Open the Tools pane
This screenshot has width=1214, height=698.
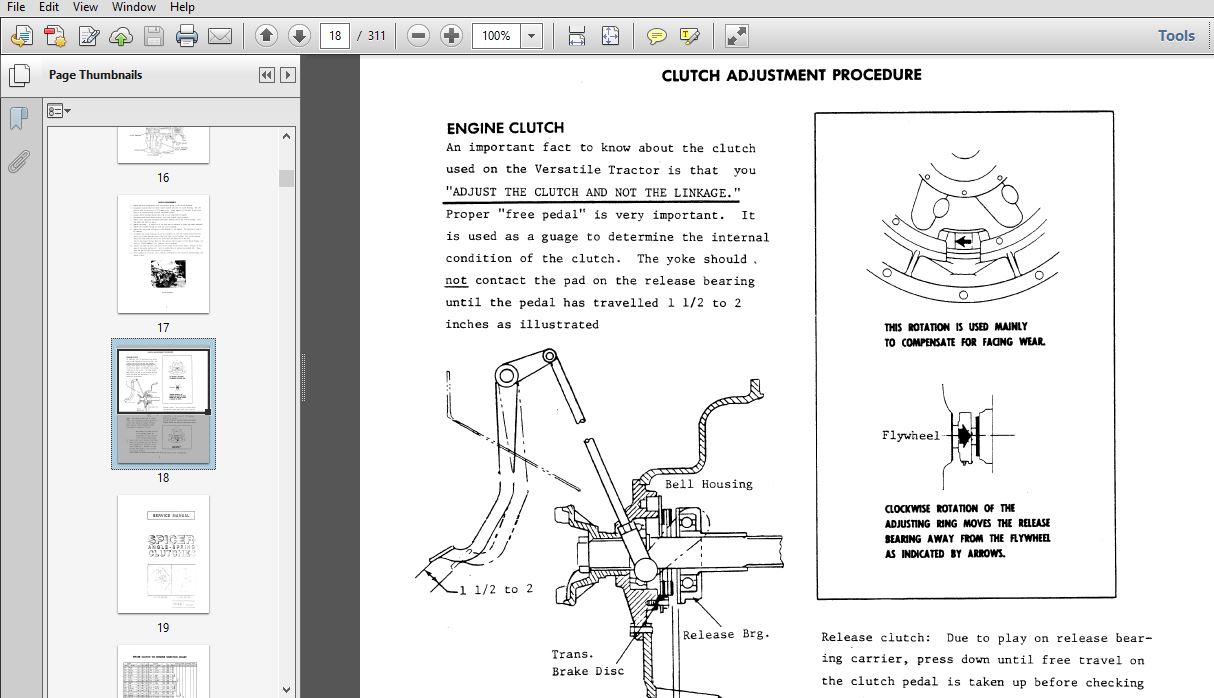1176,36
